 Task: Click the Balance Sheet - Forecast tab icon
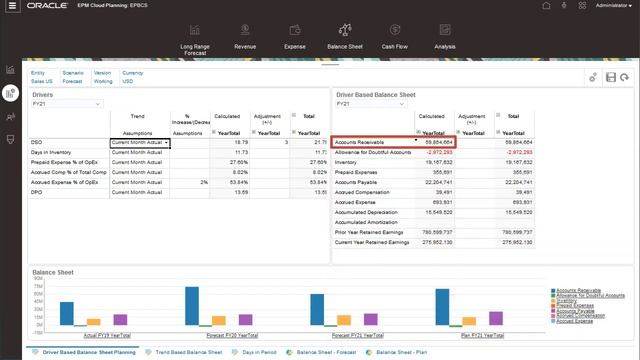(x=289, y=352)
